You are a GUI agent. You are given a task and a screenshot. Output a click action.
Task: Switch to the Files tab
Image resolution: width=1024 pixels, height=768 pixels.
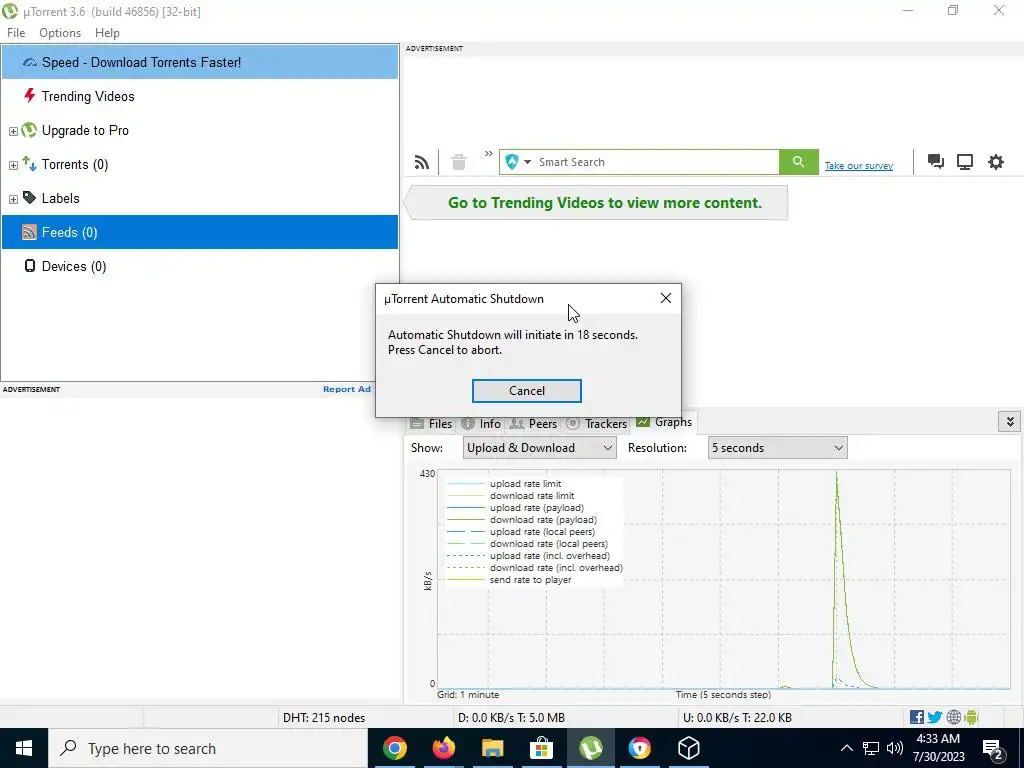(x=431, y=423)
